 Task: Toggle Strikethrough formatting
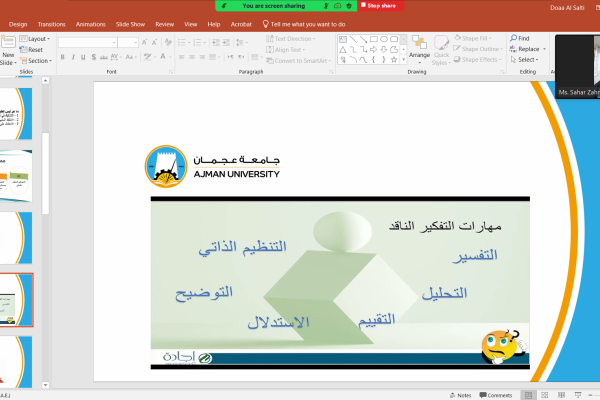point(104,57)
